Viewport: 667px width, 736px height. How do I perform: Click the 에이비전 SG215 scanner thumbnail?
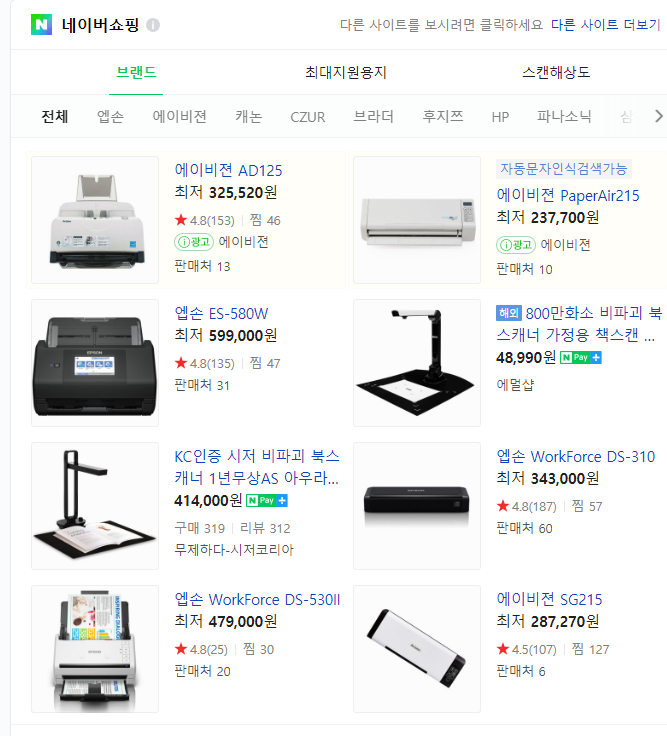tap(417, 649)
